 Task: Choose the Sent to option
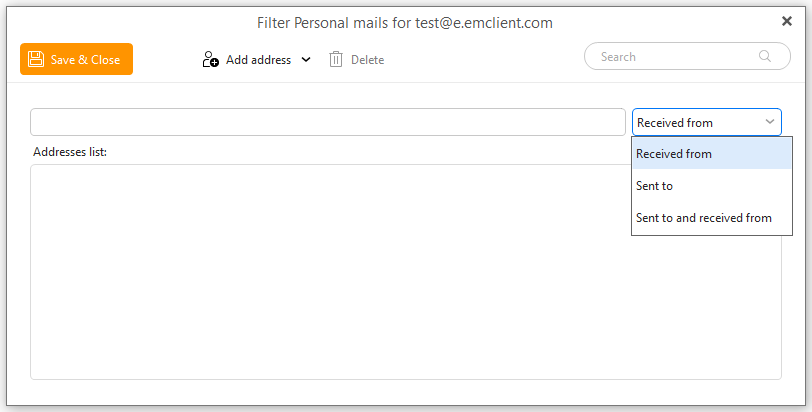[712, 186]
